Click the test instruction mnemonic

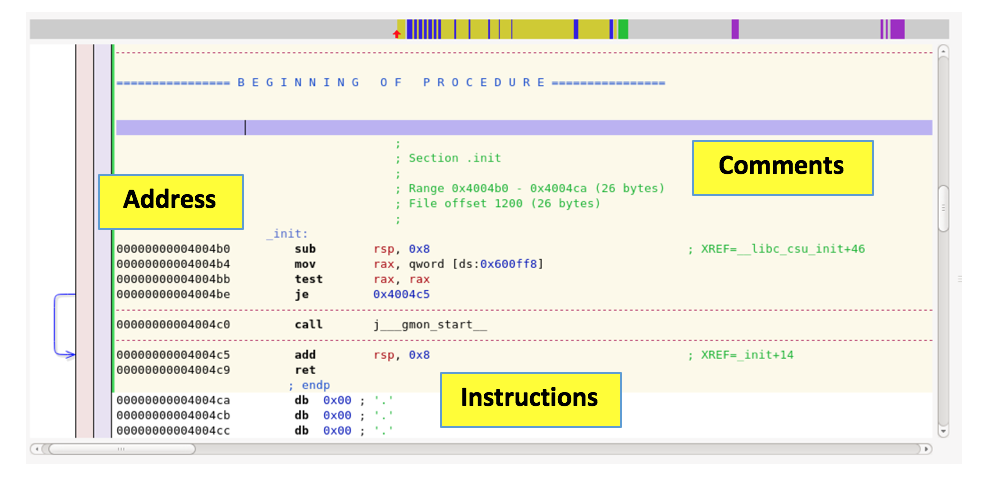(309, 279)
